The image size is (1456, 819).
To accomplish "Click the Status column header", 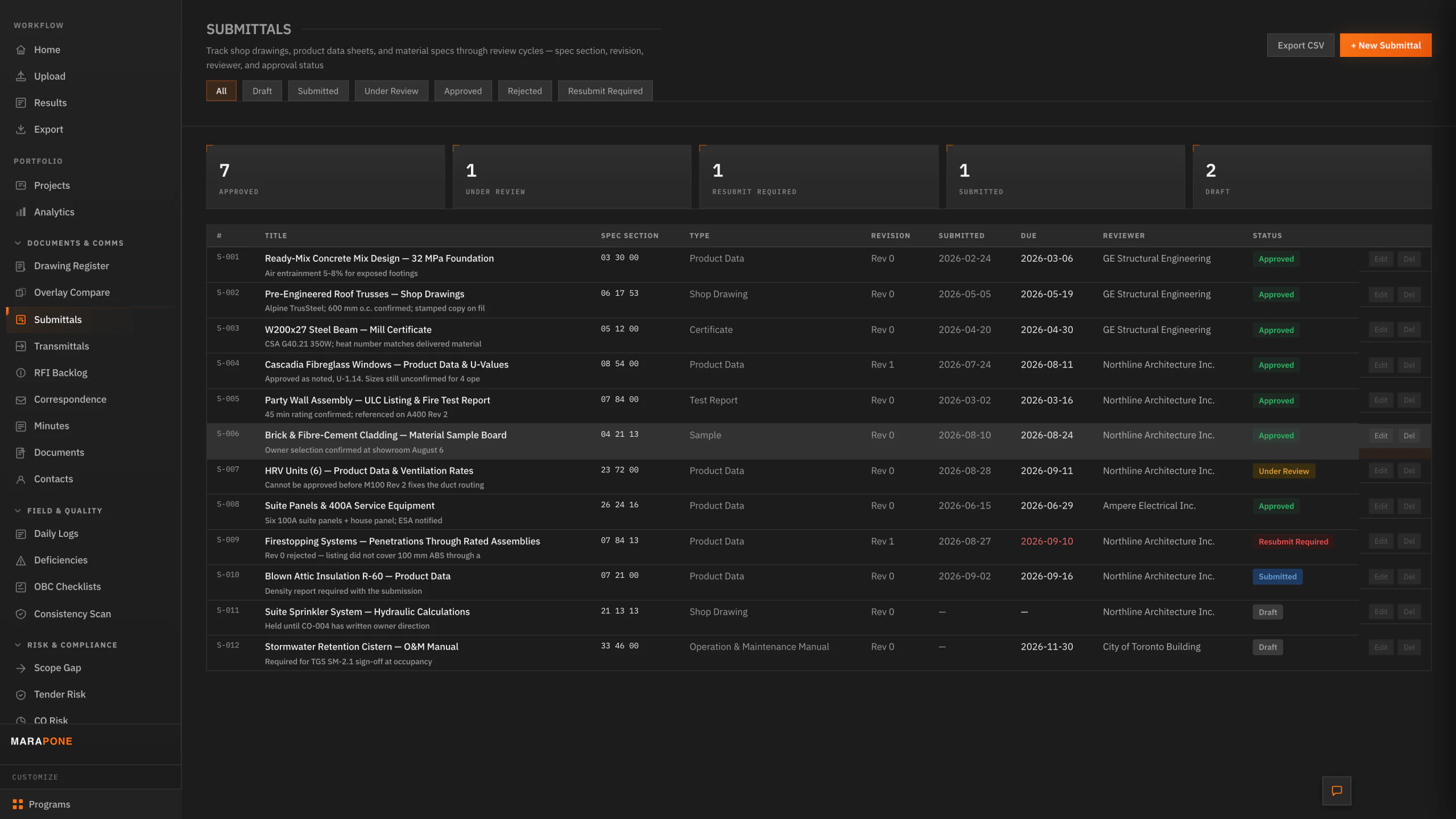I will [x=1267, y=235].
